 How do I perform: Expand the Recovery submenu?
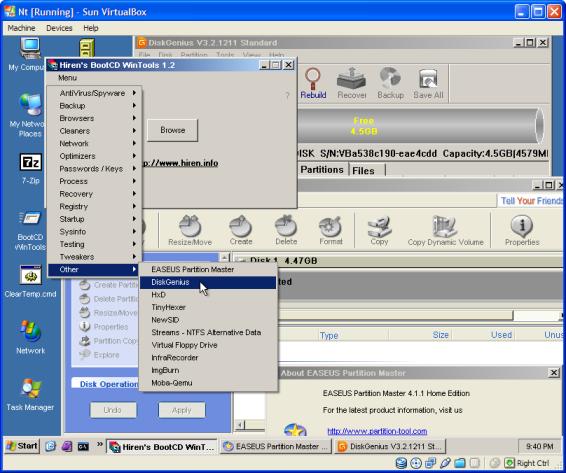[93, 194]
